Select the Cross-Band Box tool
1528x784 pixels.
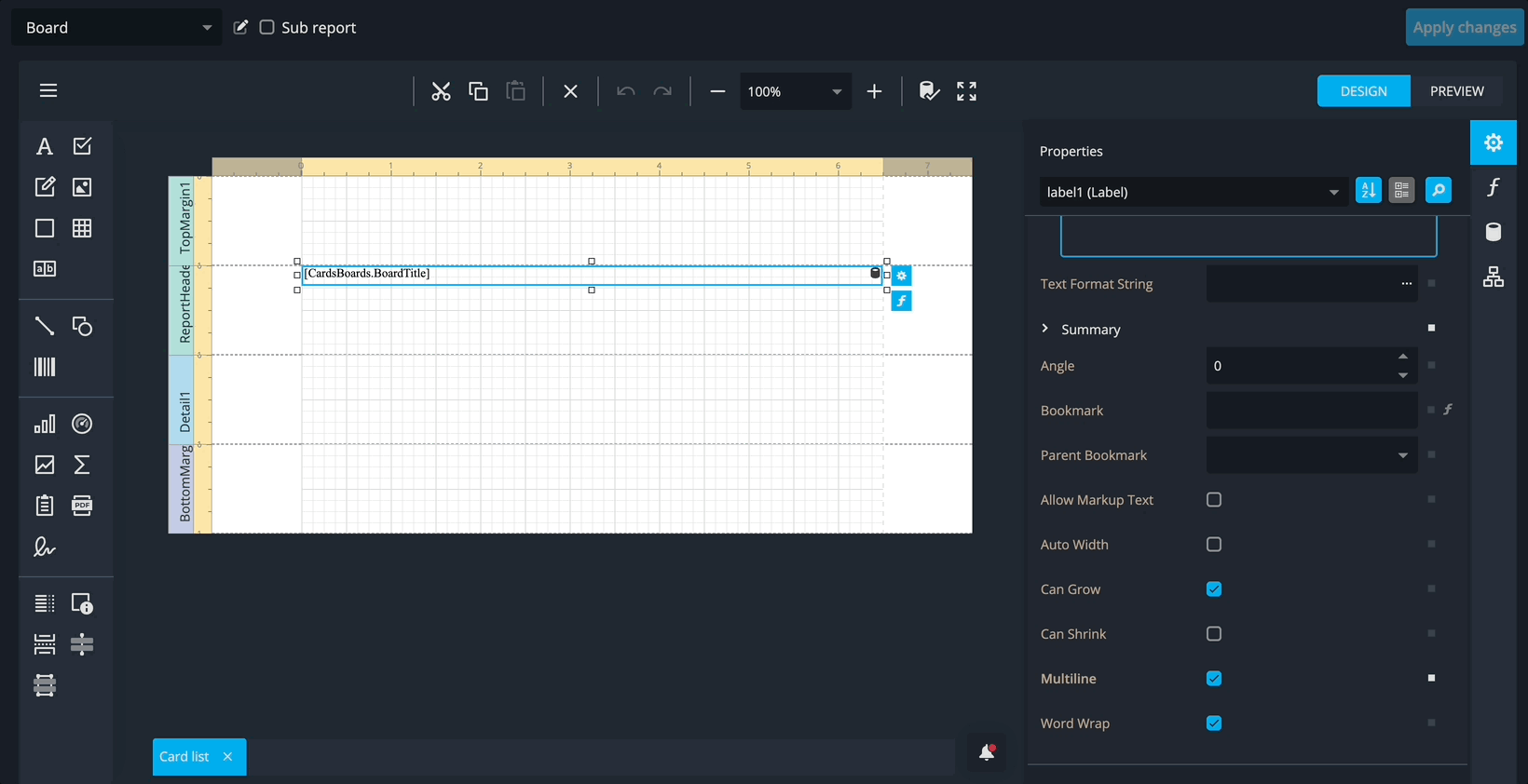[44, 685]
